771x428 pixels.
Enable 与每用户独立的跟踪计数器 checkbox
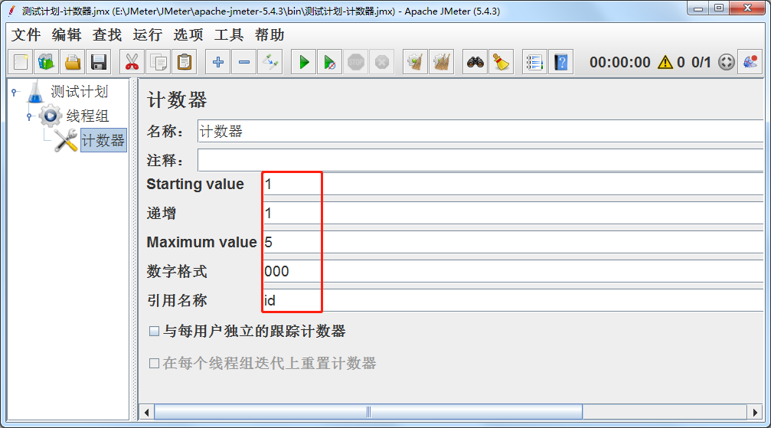(154, 331)
